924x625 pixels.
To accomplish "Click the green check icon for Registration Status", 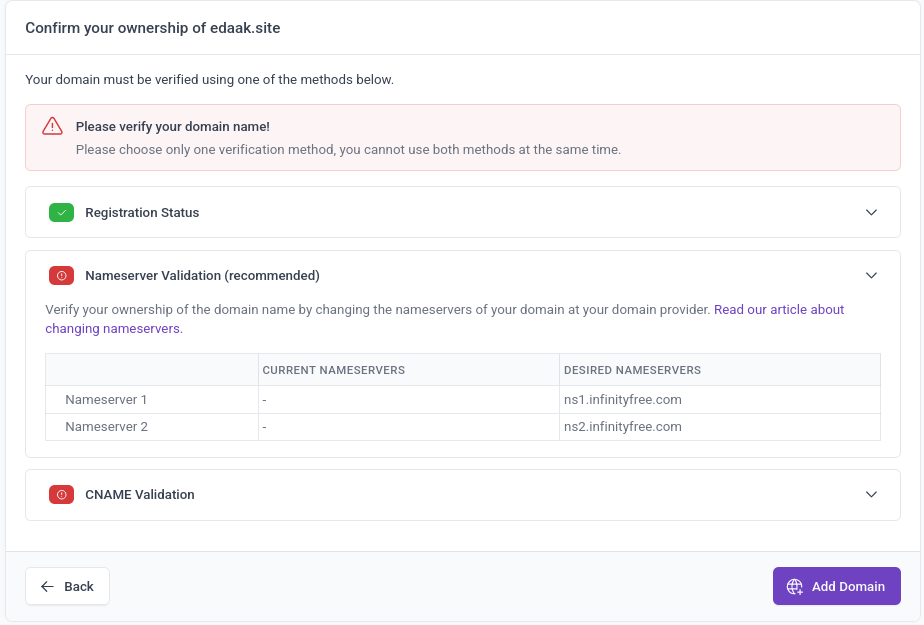I will pyautogui.click(x=61, y=213).
